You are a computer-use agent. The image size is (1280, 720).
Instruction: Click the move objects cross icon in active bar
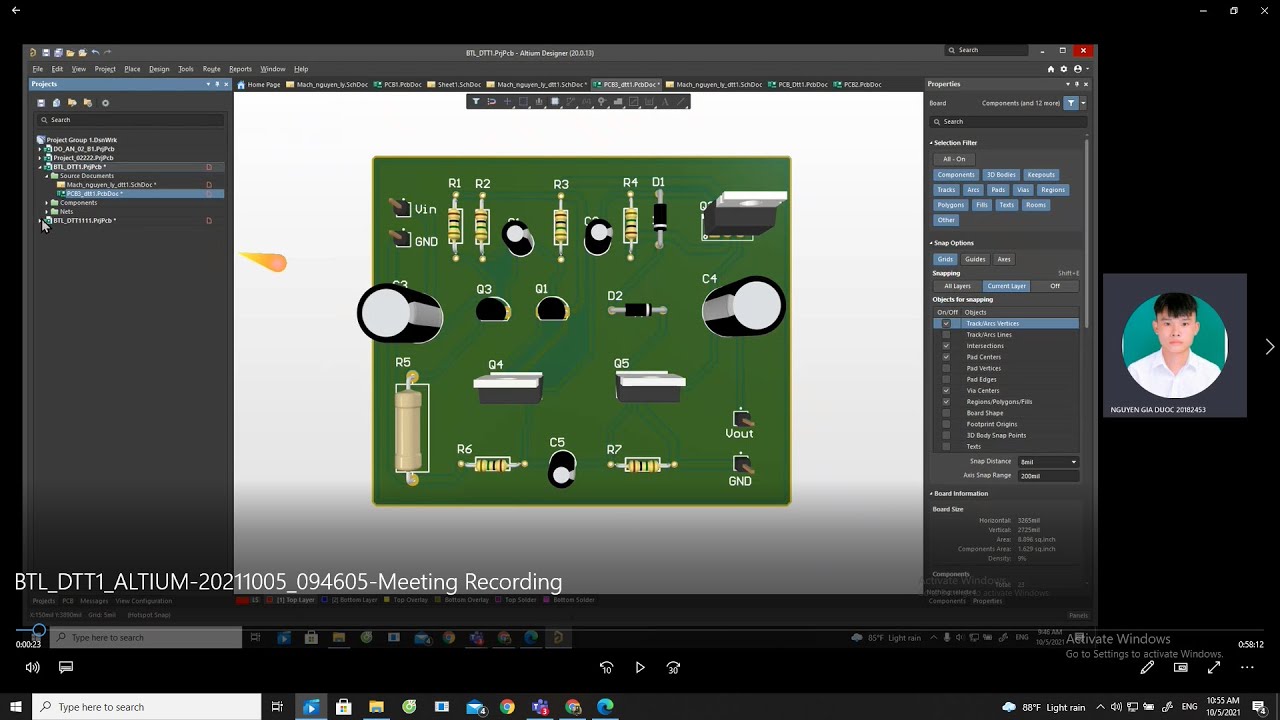tap(507, 101)
